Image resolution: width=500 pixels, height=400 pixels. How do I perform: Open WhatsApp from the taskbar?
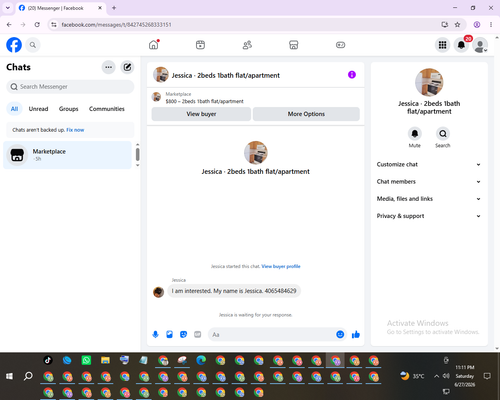(x=86, y=360)
